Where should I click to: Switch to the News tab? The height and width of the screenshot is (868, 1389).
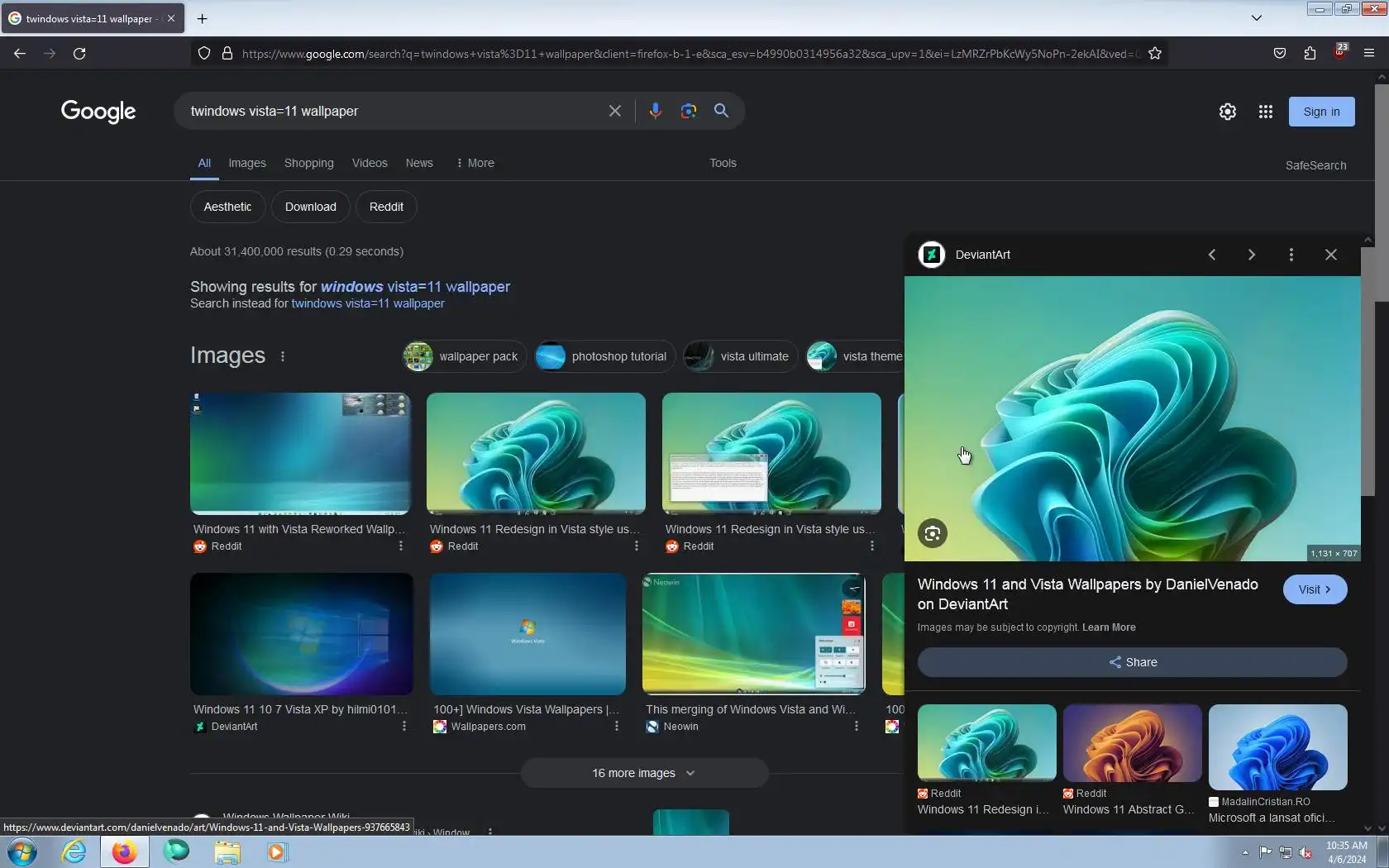click(x=419, y=163)
